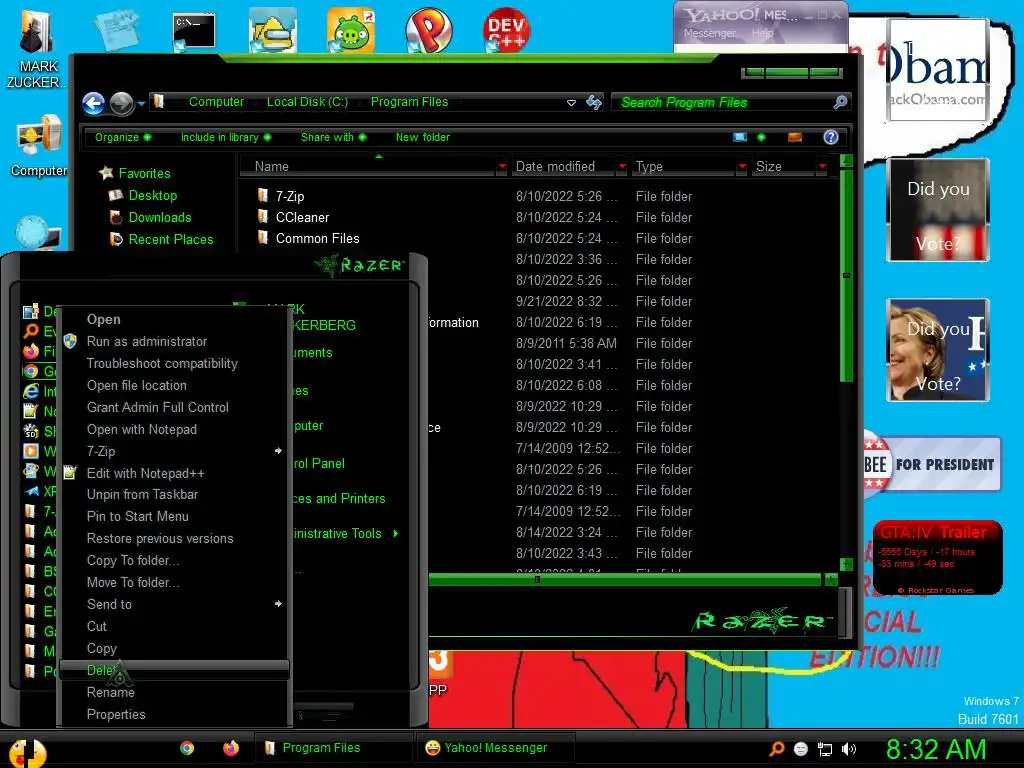Open the Name column filter dropdown arrow
Screen dimensions: 1024x768
point(502,167)
